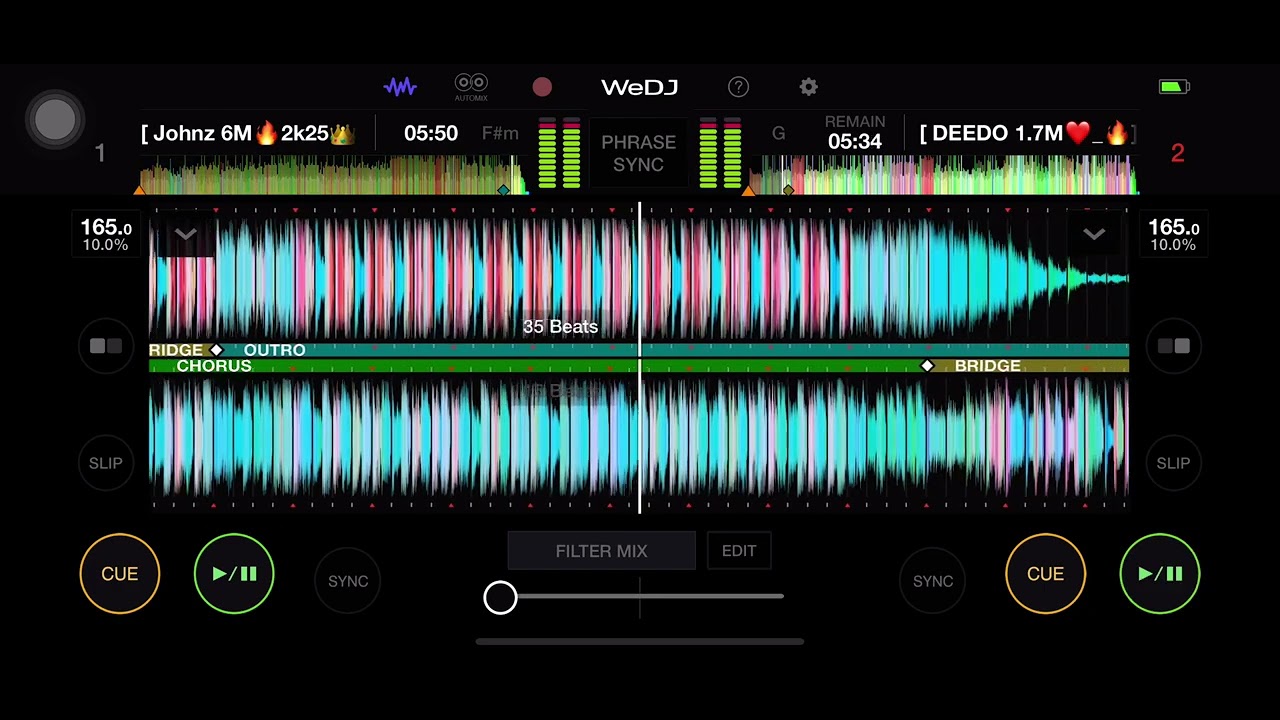Tap right deck tempo 165.0 display
Screen dimensions: 1280x720
[x=1173, y=235]
